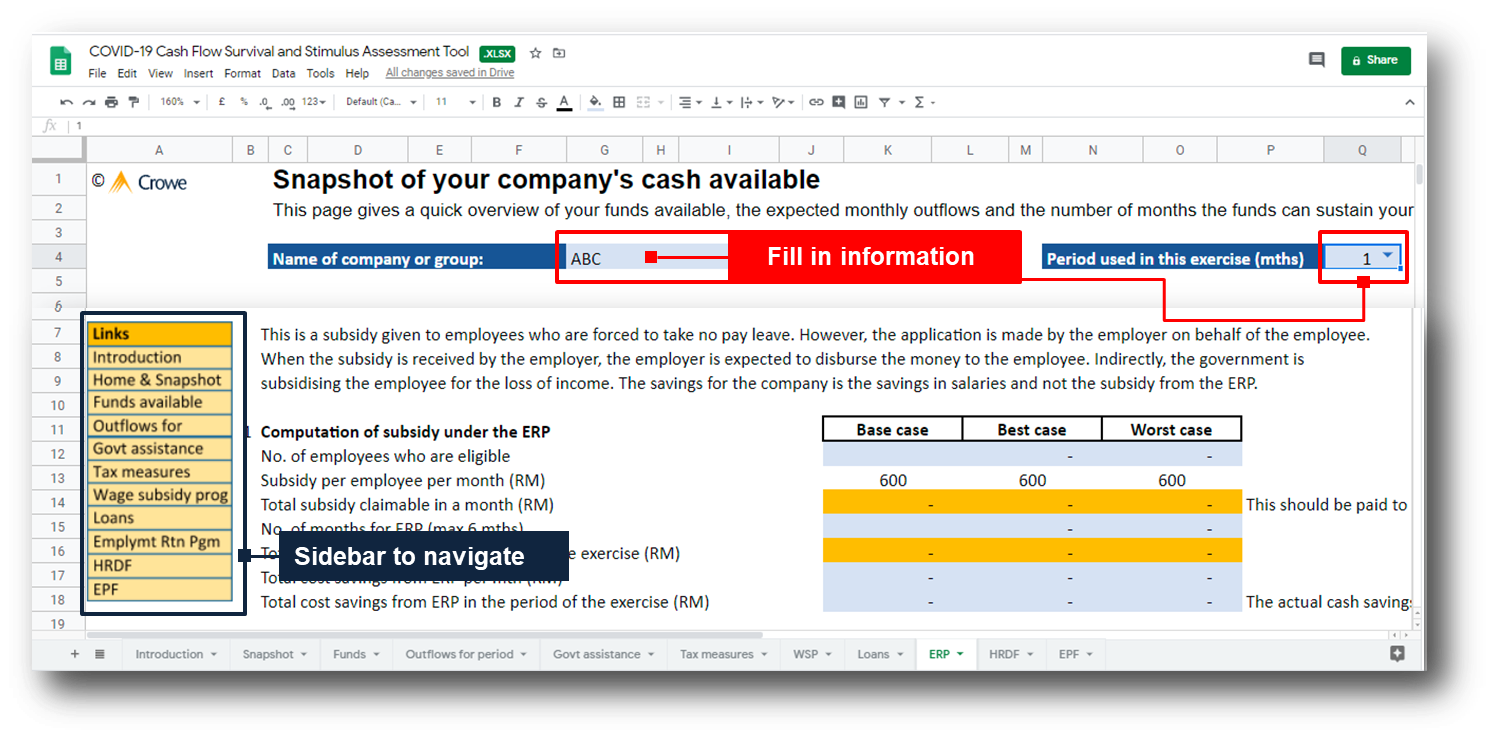Toggle bold formatting

pyautogui.click(x=496, y=102)
